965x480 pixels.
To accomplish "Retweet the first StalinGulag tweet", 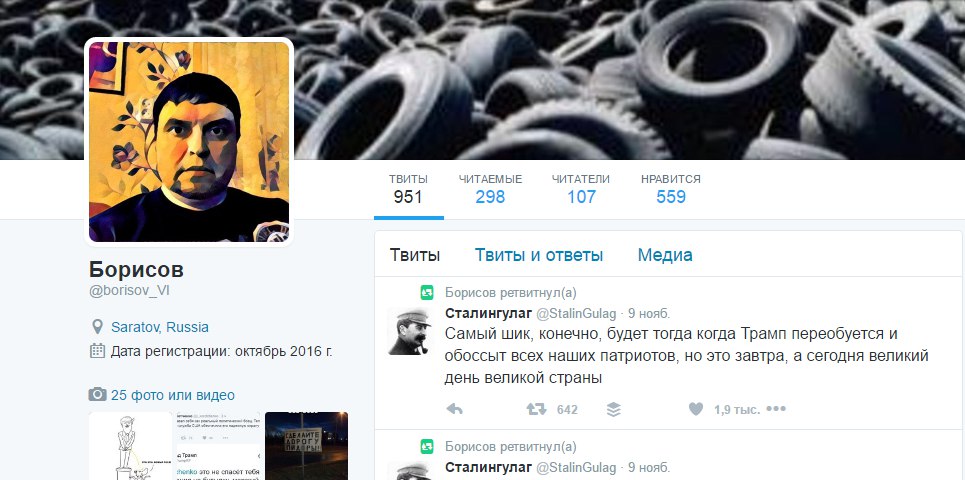I will 537,409.
